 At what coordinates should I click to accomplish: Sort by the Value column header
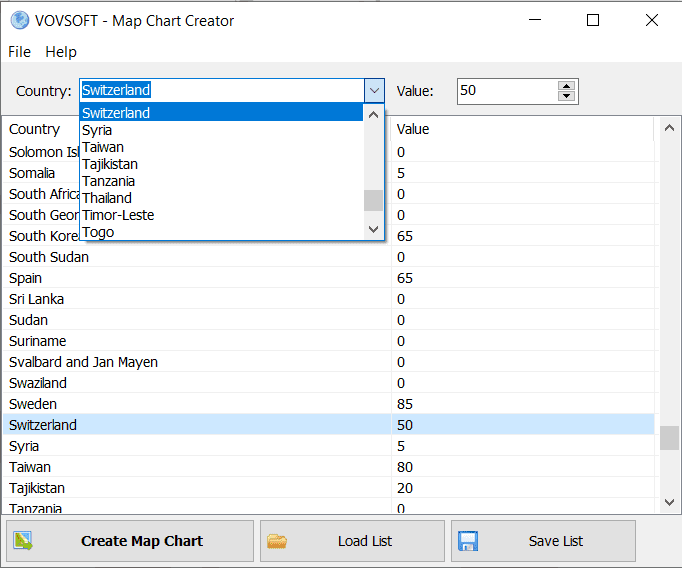520,129
